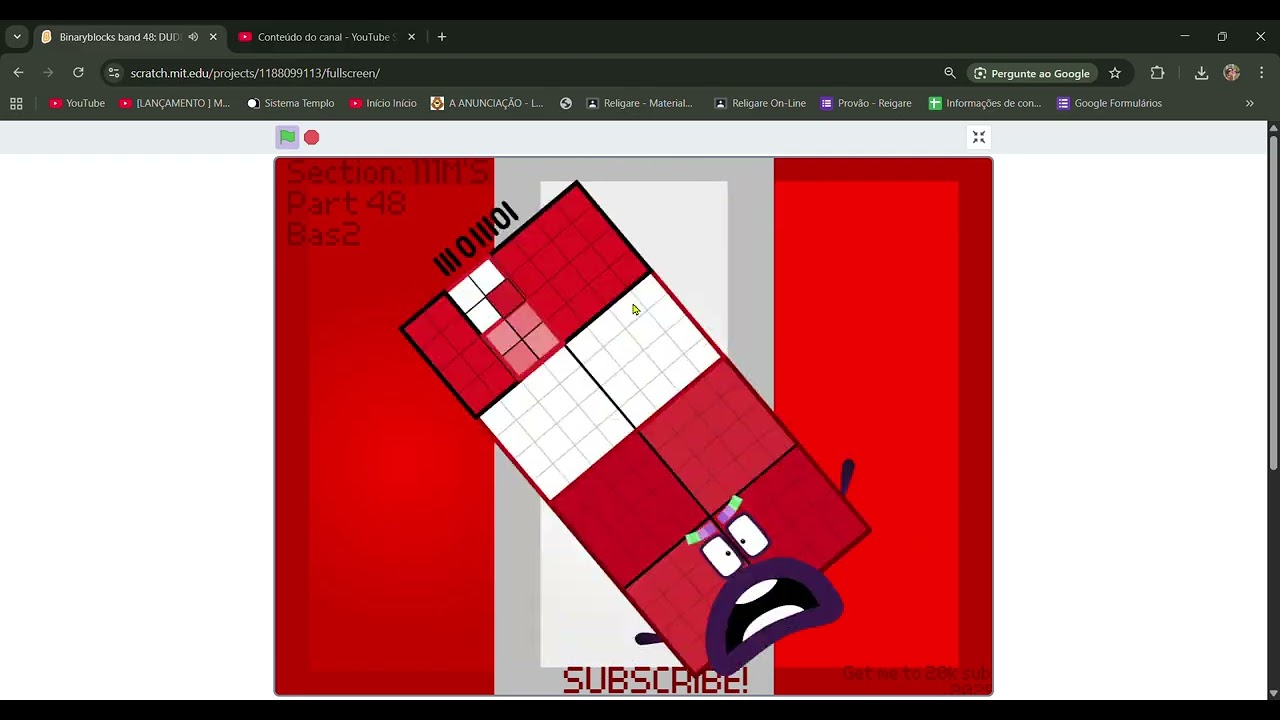Open the Sistema Templo bookmark
This screenshot has height=720, width=1280.
tap(291, 103)
